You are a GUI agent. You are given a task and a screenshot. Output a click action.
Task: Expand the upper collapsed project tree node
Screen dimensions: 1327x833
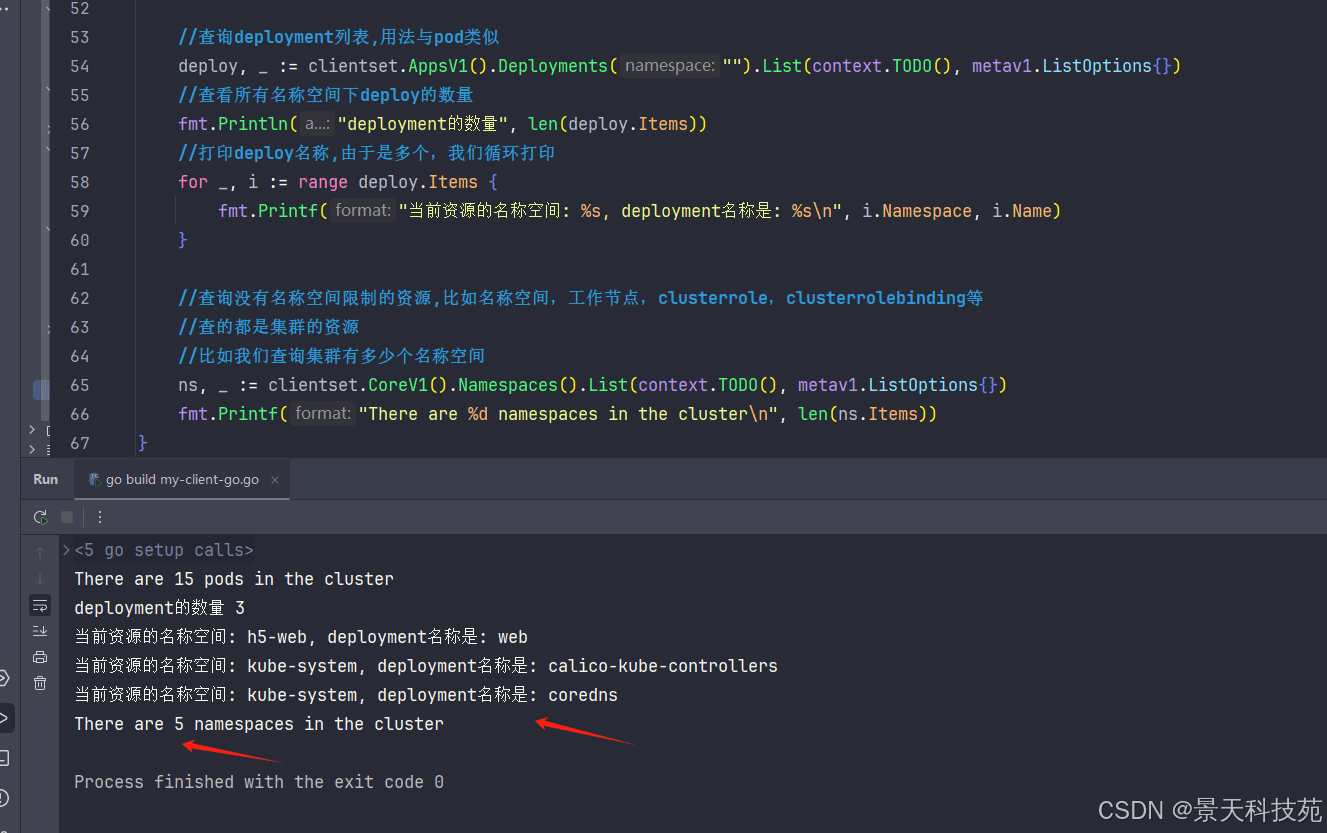tap(32, 429)
